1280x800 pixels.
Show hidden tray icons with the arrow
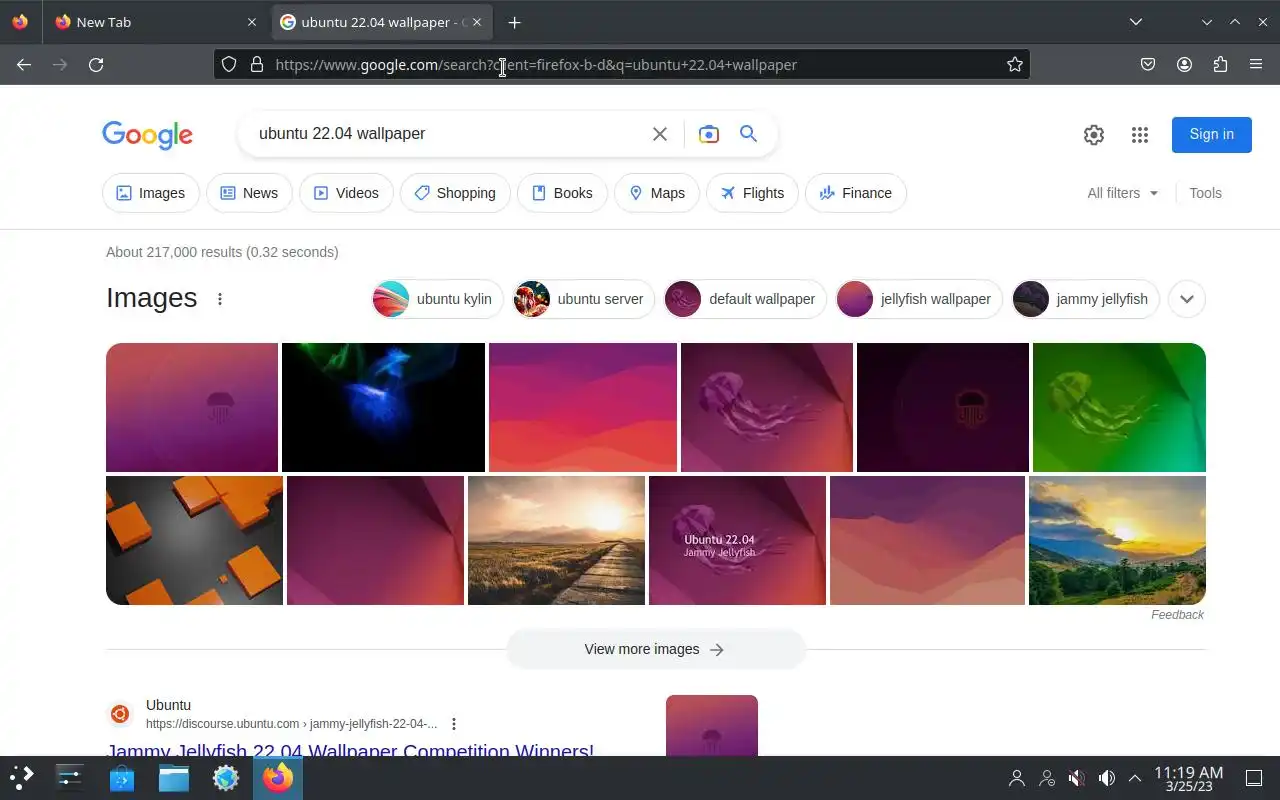pos(1135,778)
